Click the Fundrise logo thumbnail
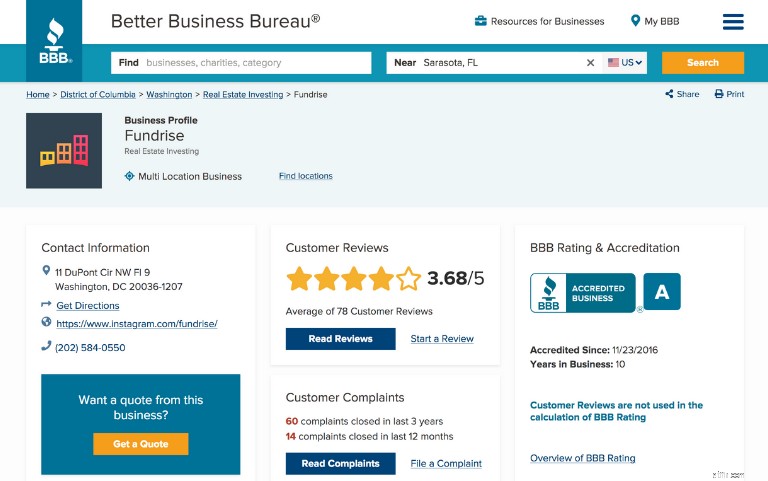This screenshot has width=768, height=481. (x=64, y=150)
